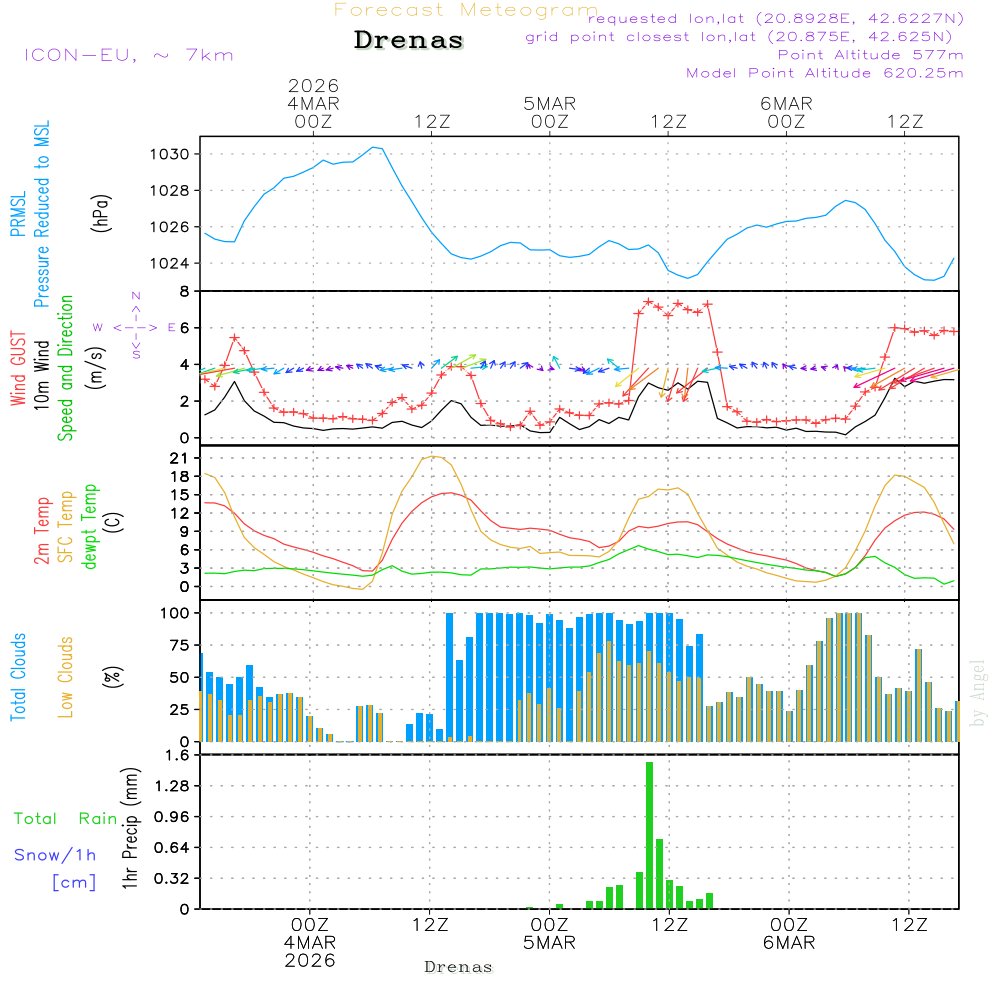This screenshot has height=1000, width=1000.
Task: Click the blue Total Clouds legend label
Action: [x=18, y=677]
